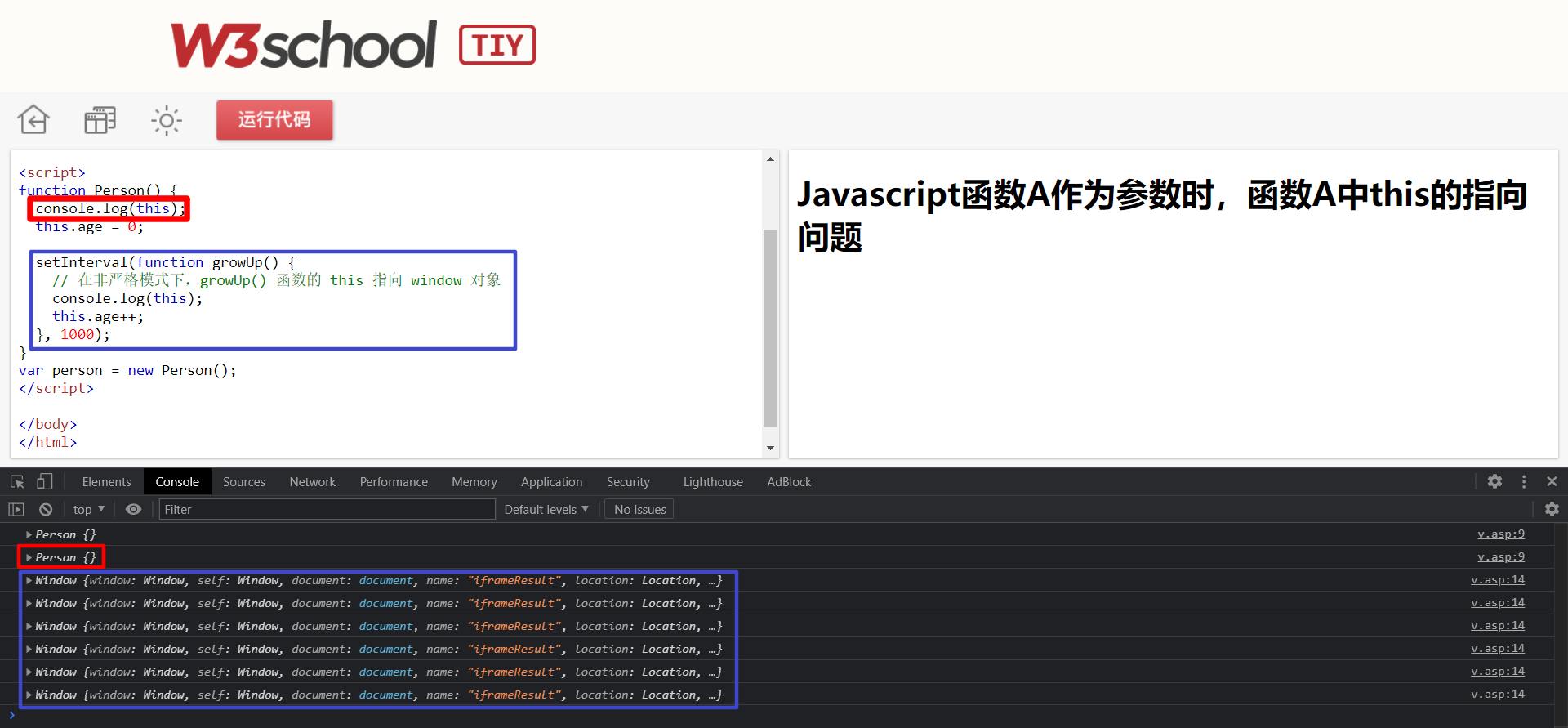1568x728 pixels.
Task: Click the console Filter input field
Action: tap(327, 510)
